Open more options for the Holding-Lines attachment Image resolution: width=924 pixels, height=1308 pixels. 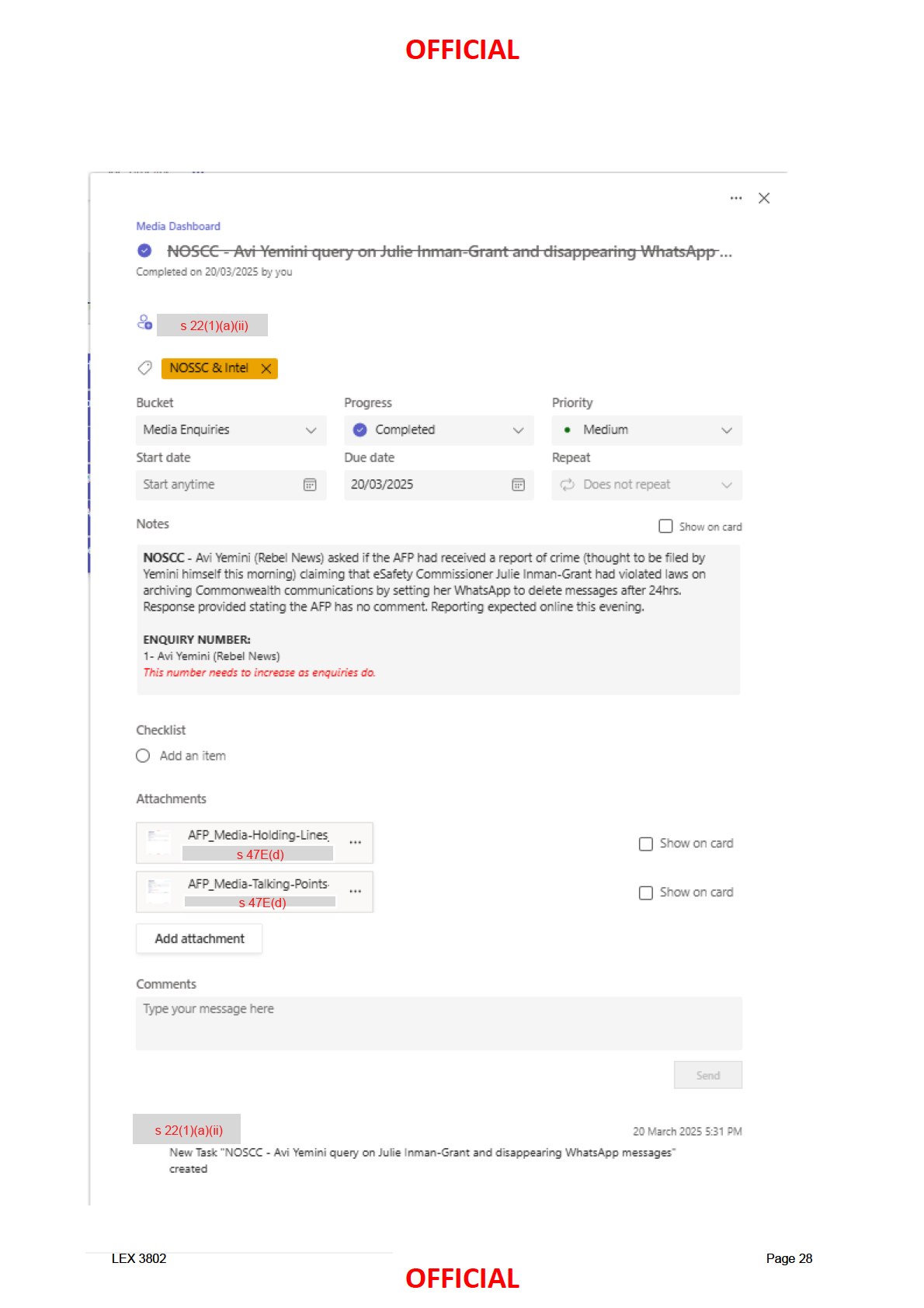click(356, 843)
